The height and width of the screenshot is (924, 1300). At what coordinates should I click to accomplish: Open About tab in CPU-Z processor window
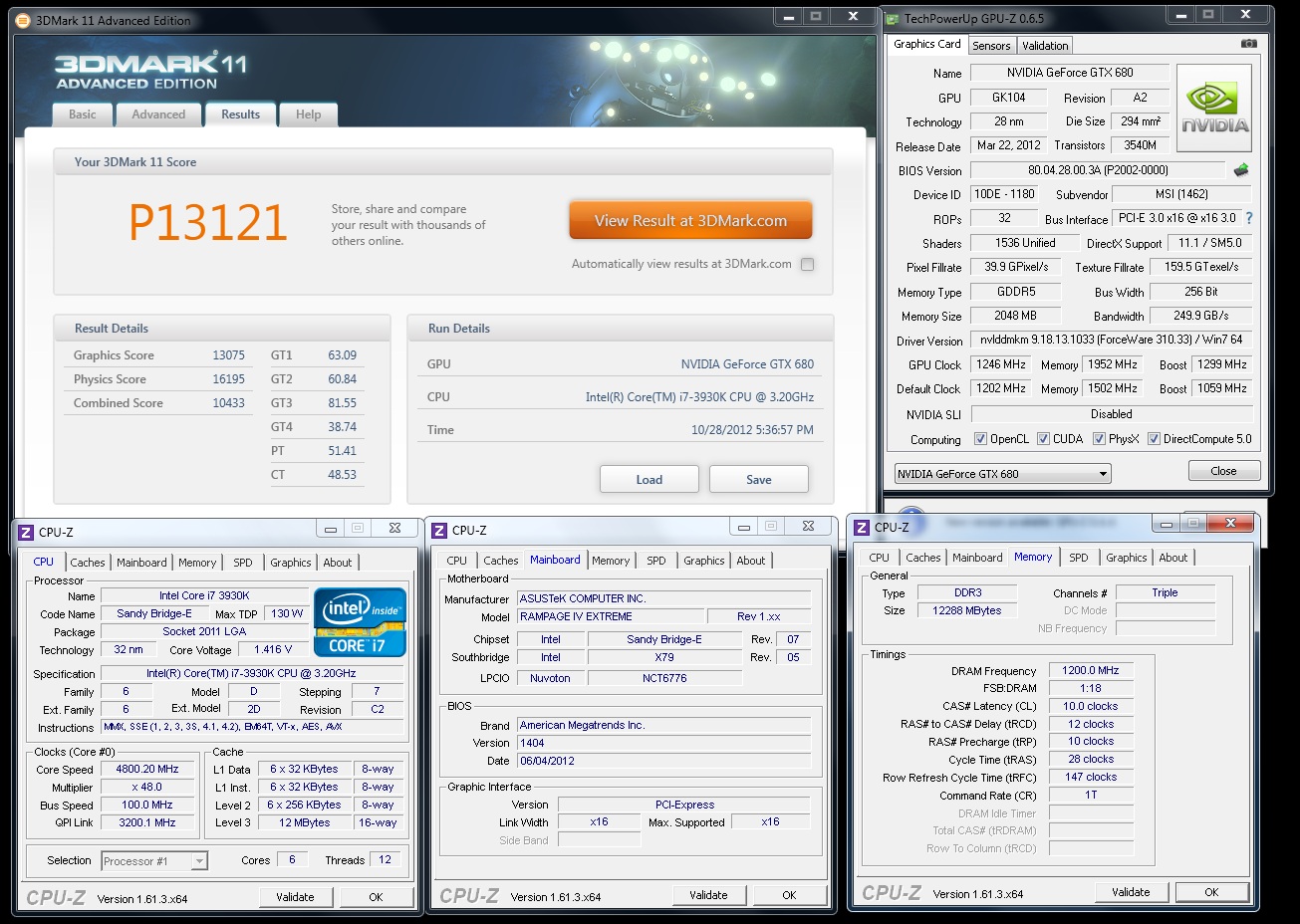click(338, 563)
